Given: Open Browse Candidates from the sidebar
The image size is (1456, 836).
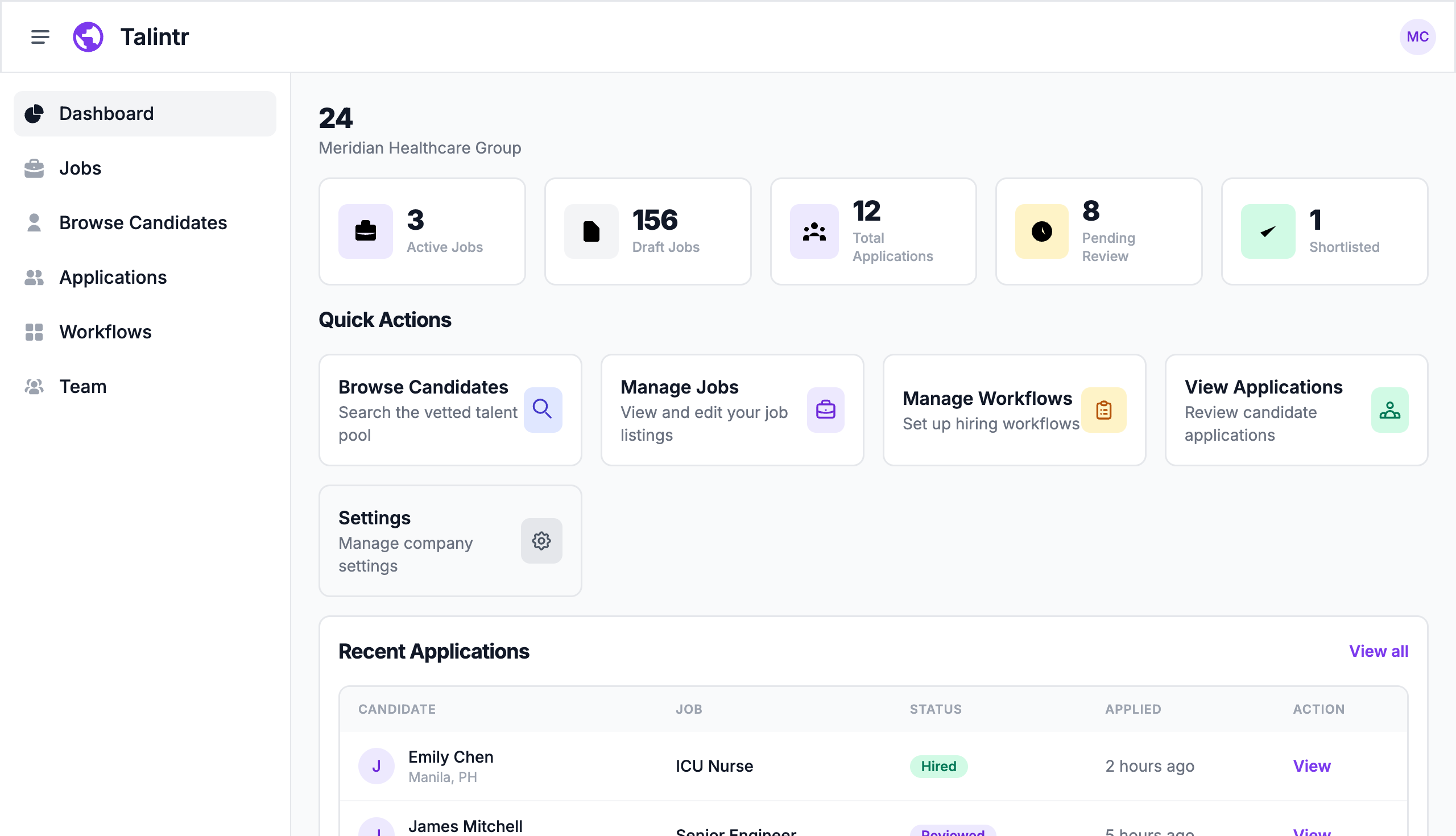Looking at the screenshot, I should point(143,223).
